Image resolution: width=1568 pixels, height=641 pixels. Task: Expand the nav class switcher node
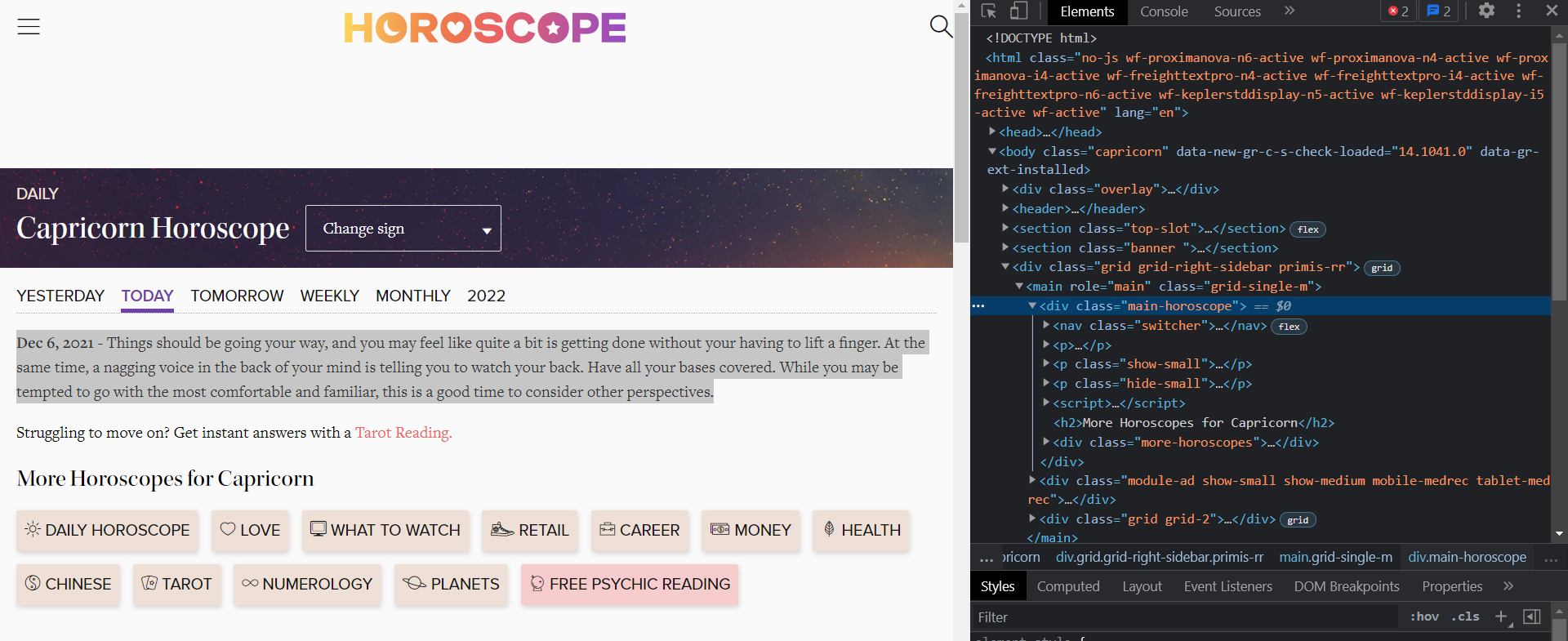(1045, 325)
